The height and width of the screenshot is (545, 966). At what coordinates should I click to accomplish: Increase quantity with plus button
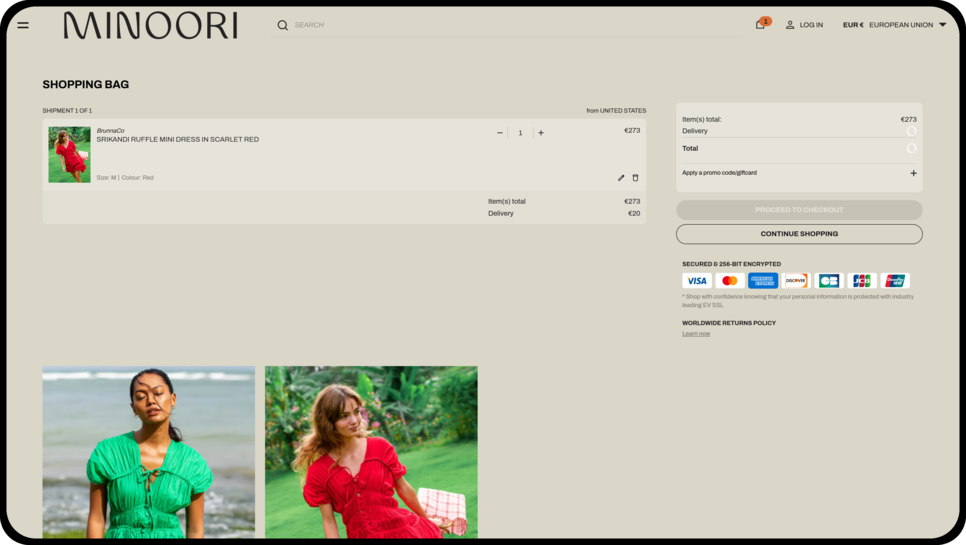point(541,133)
